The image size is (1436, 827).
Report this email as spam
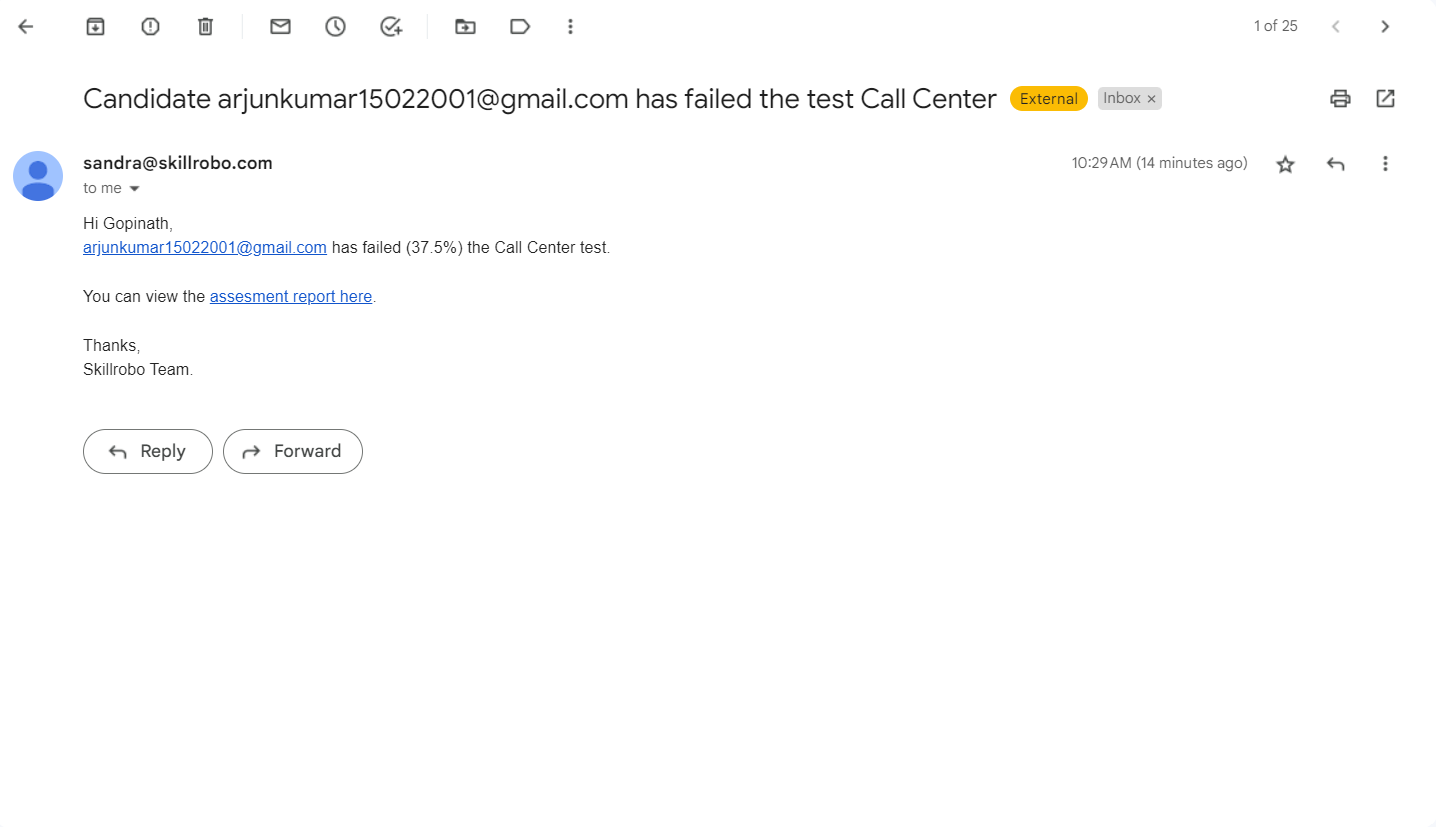(150, 27)
